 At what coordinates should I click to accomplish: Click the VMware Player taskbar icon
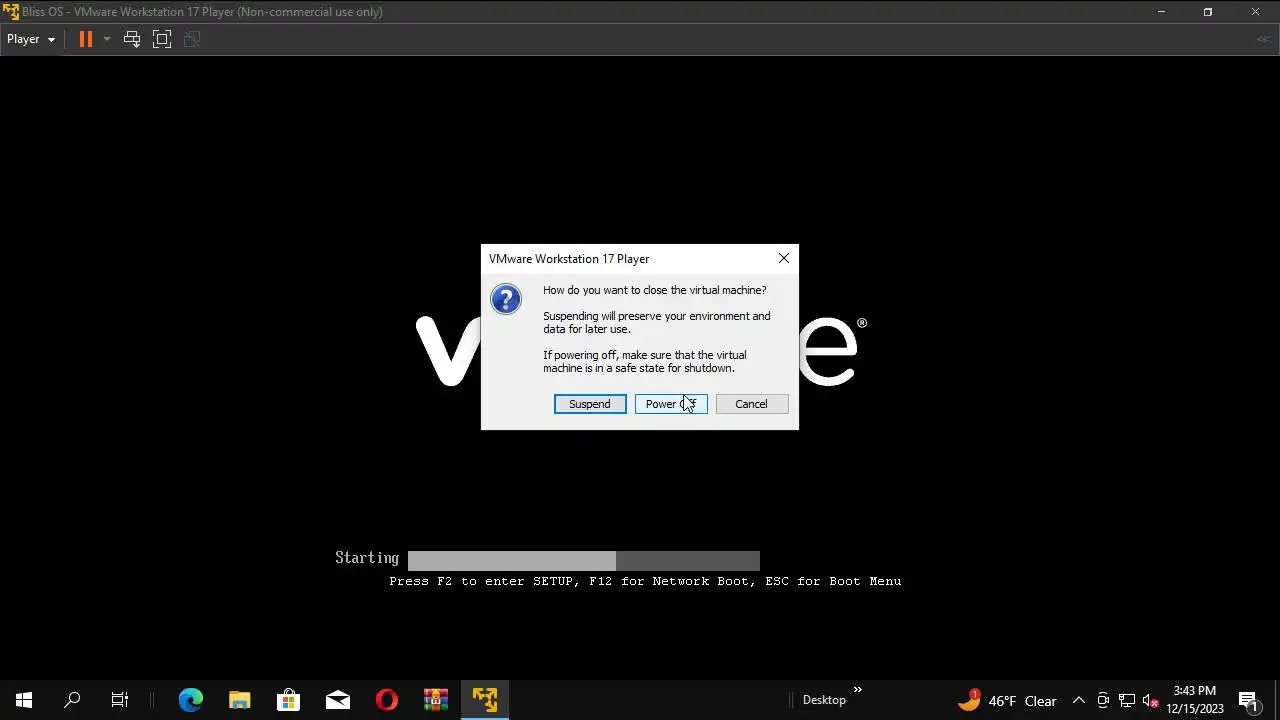point(485,700)
